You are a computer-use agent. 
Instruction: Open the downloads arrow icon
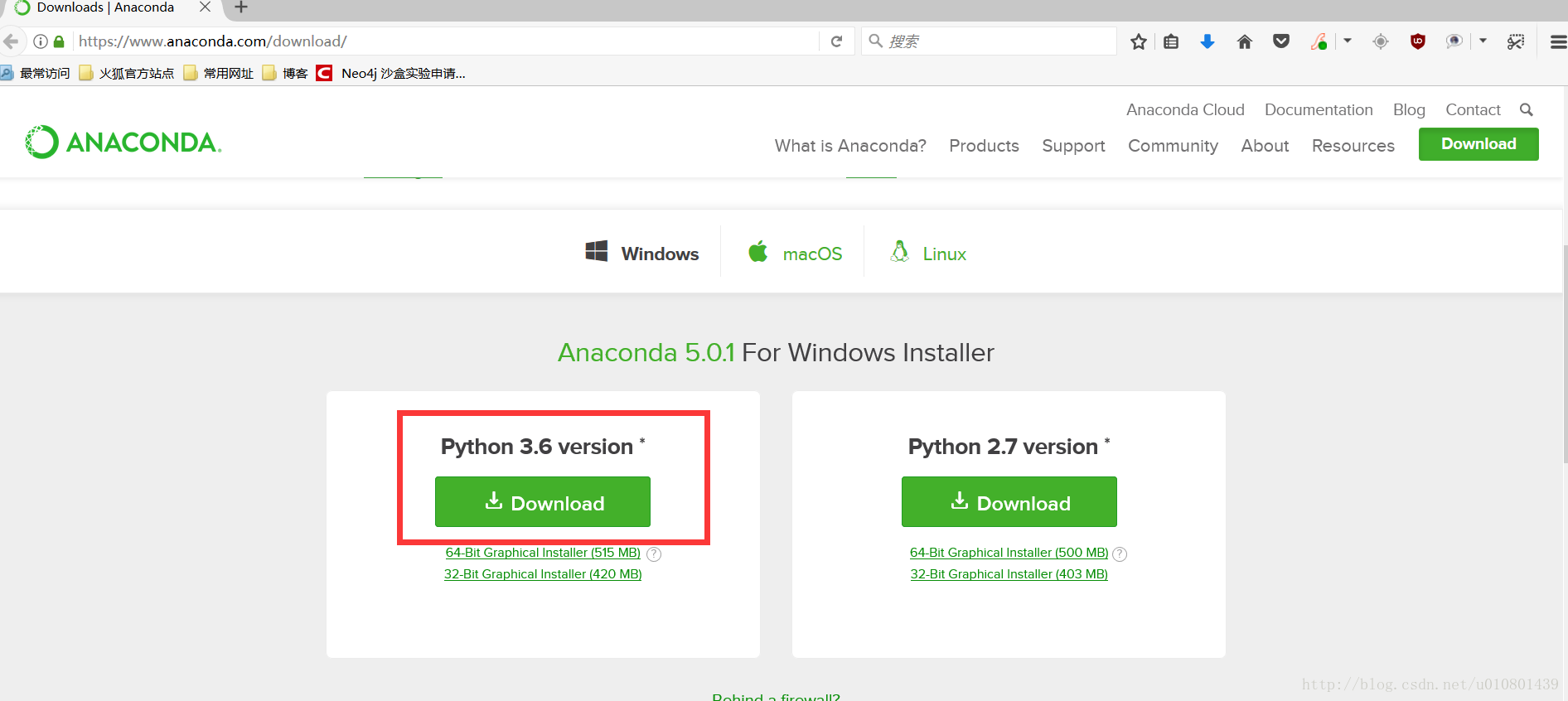(1207, 41)
